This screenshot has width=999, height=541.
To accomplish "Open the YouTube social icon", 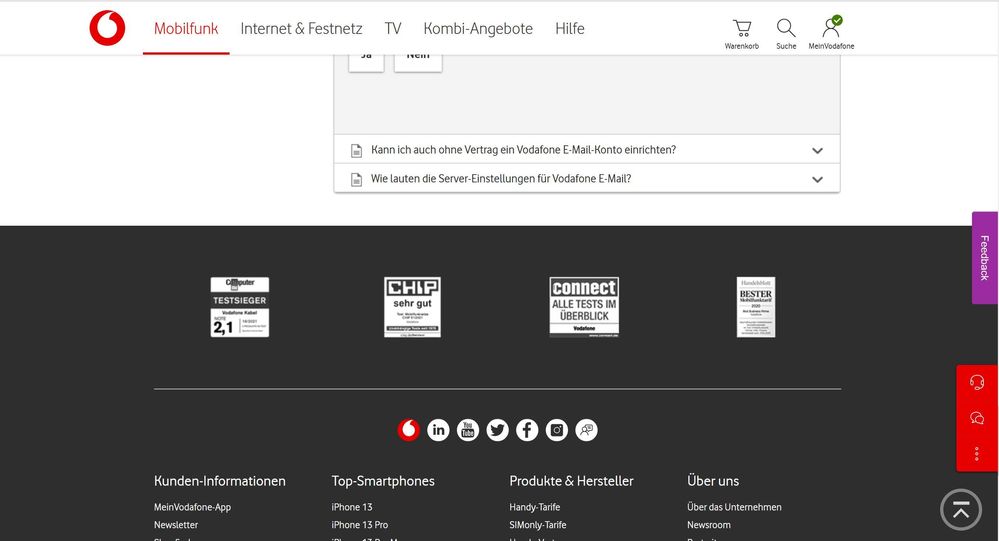I will pyautogui.click(x=468, y=430).
